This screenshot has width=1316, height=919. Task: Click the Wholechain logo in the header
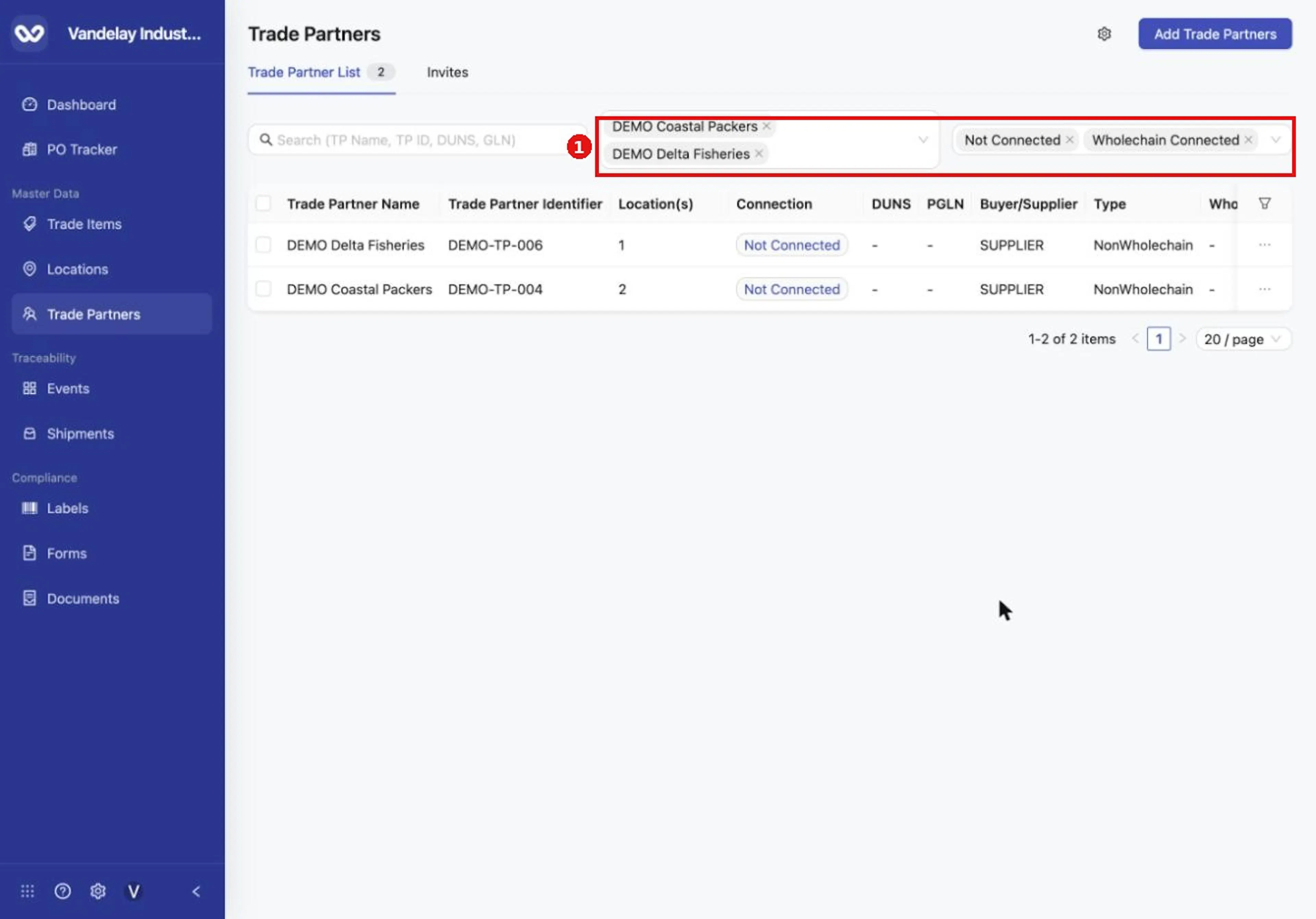(x=29, y=33)
